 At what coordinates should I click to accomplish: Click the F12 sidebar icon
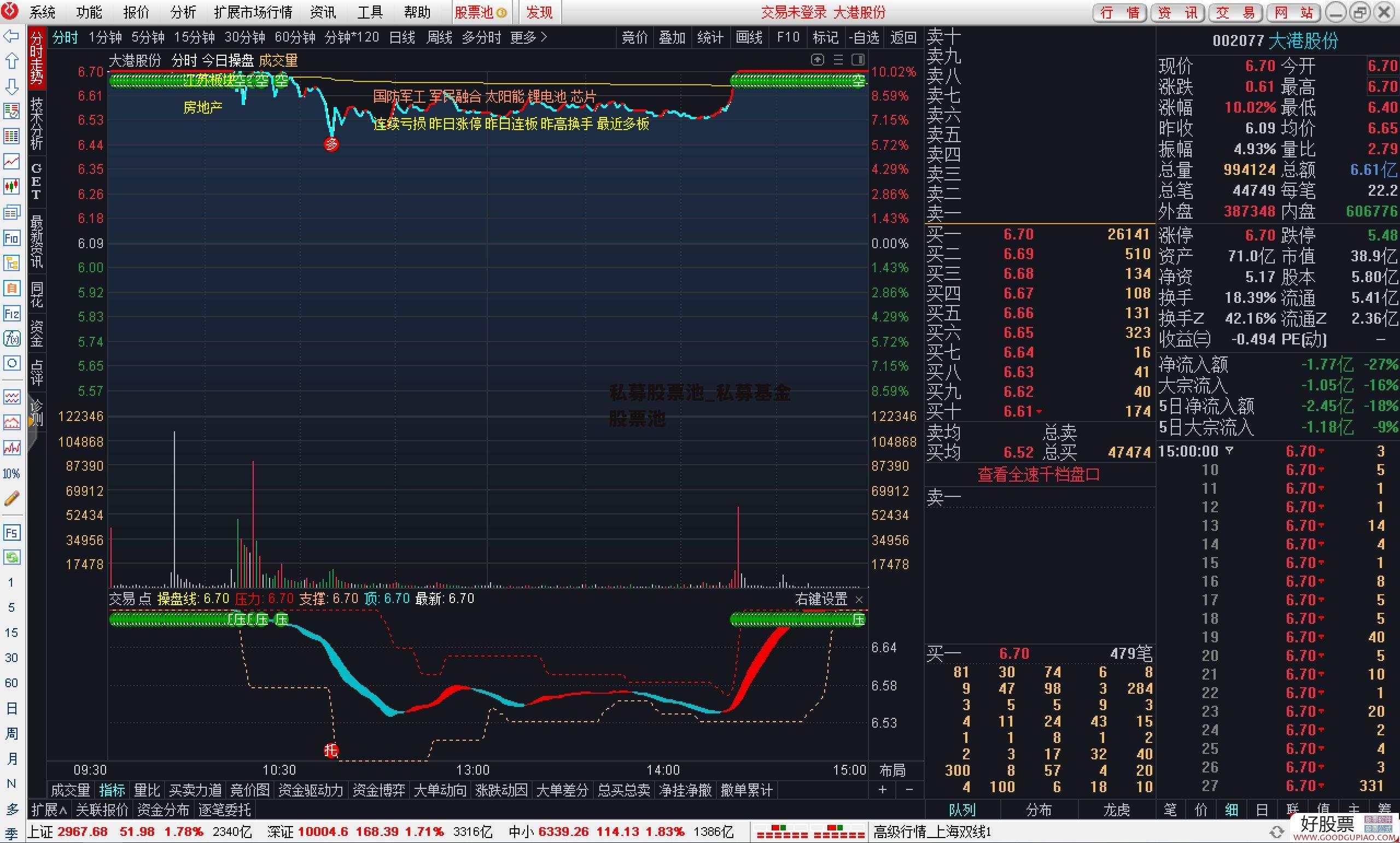click(x=11, y=314)
